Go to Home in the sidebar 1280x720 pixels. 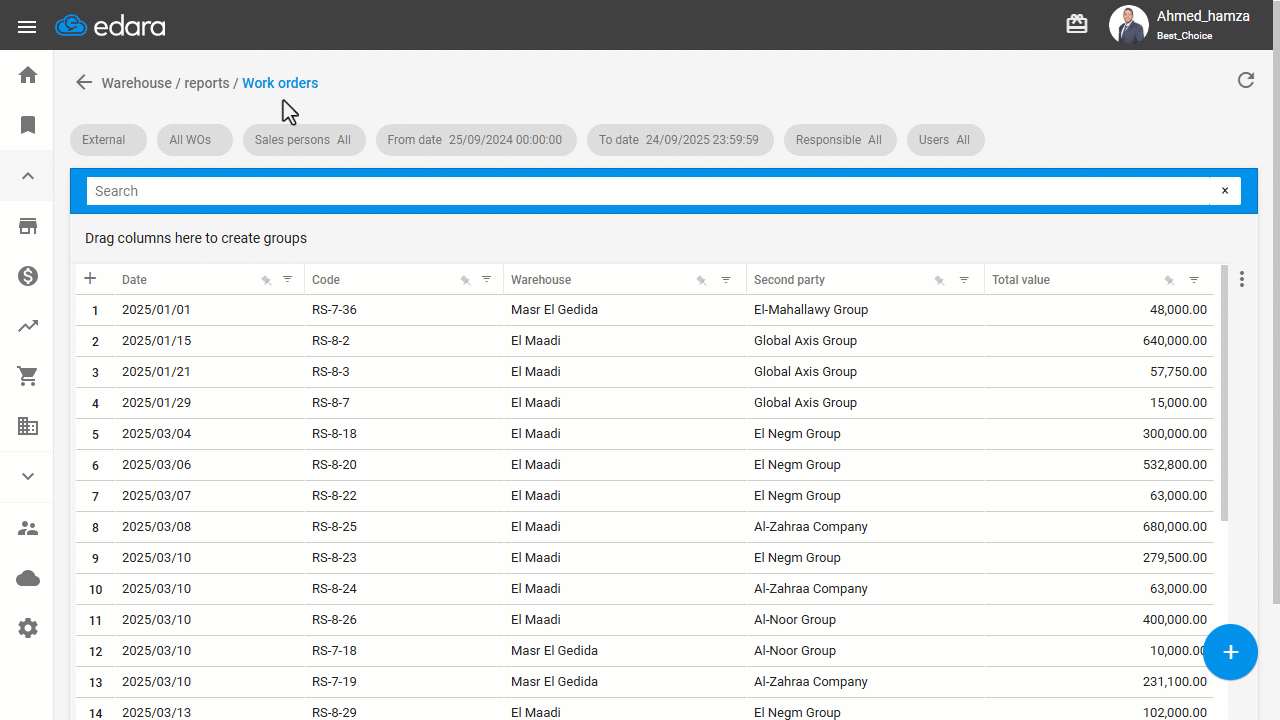(28, 75)
